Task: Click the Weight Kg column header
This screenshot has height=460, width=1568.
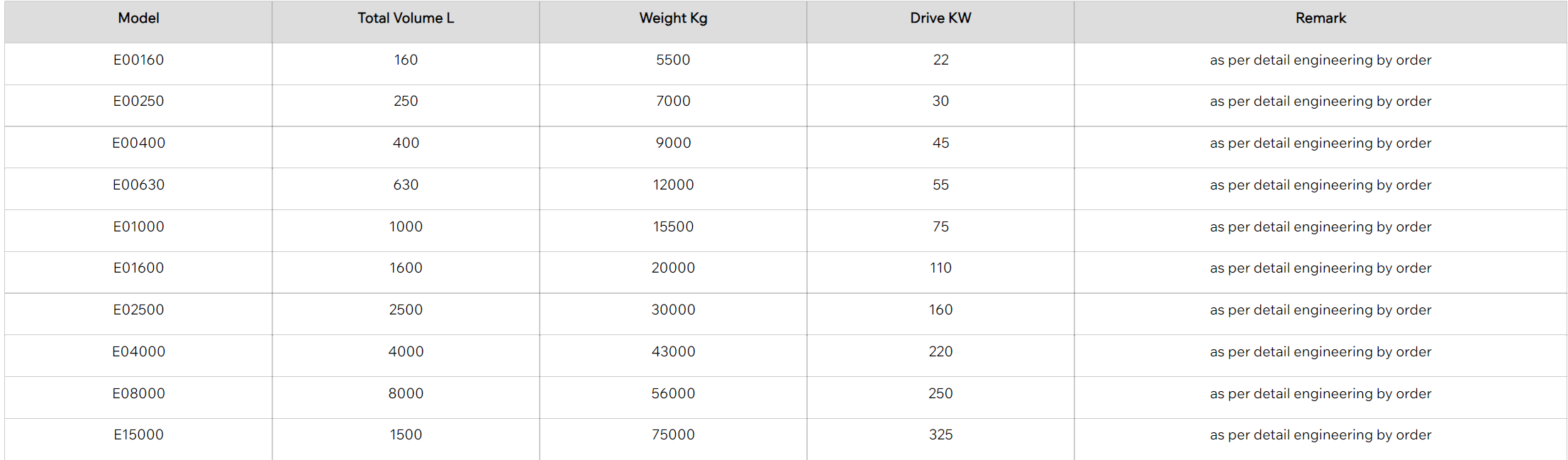Action: click(x=673, y=18)
